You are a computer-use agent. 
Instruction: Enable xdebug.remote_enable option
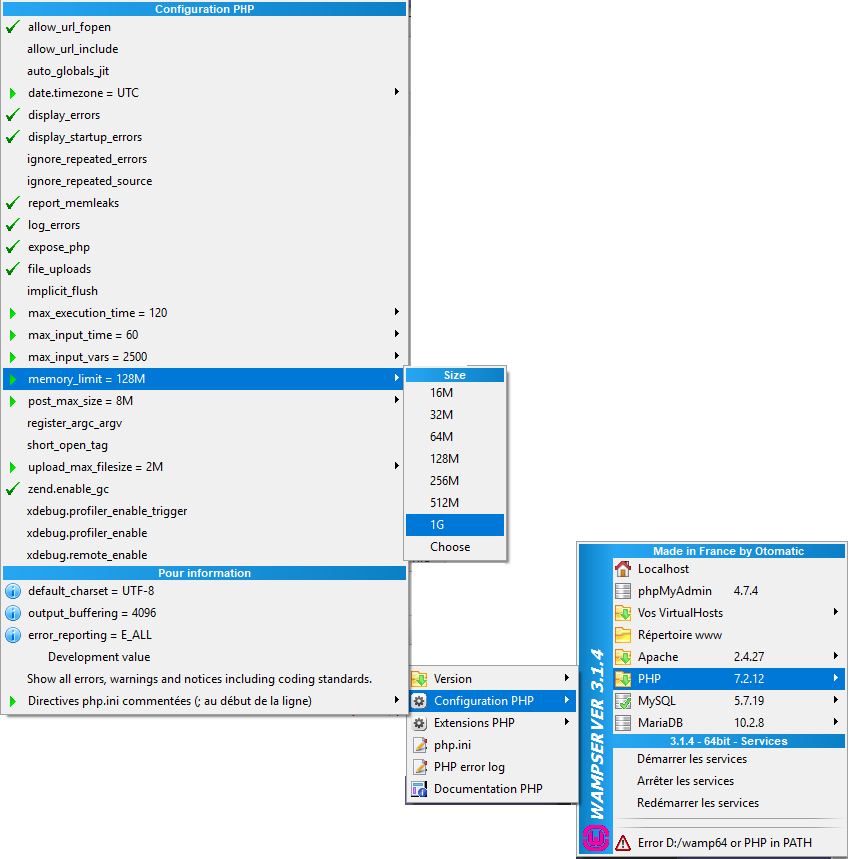[204, 555]
